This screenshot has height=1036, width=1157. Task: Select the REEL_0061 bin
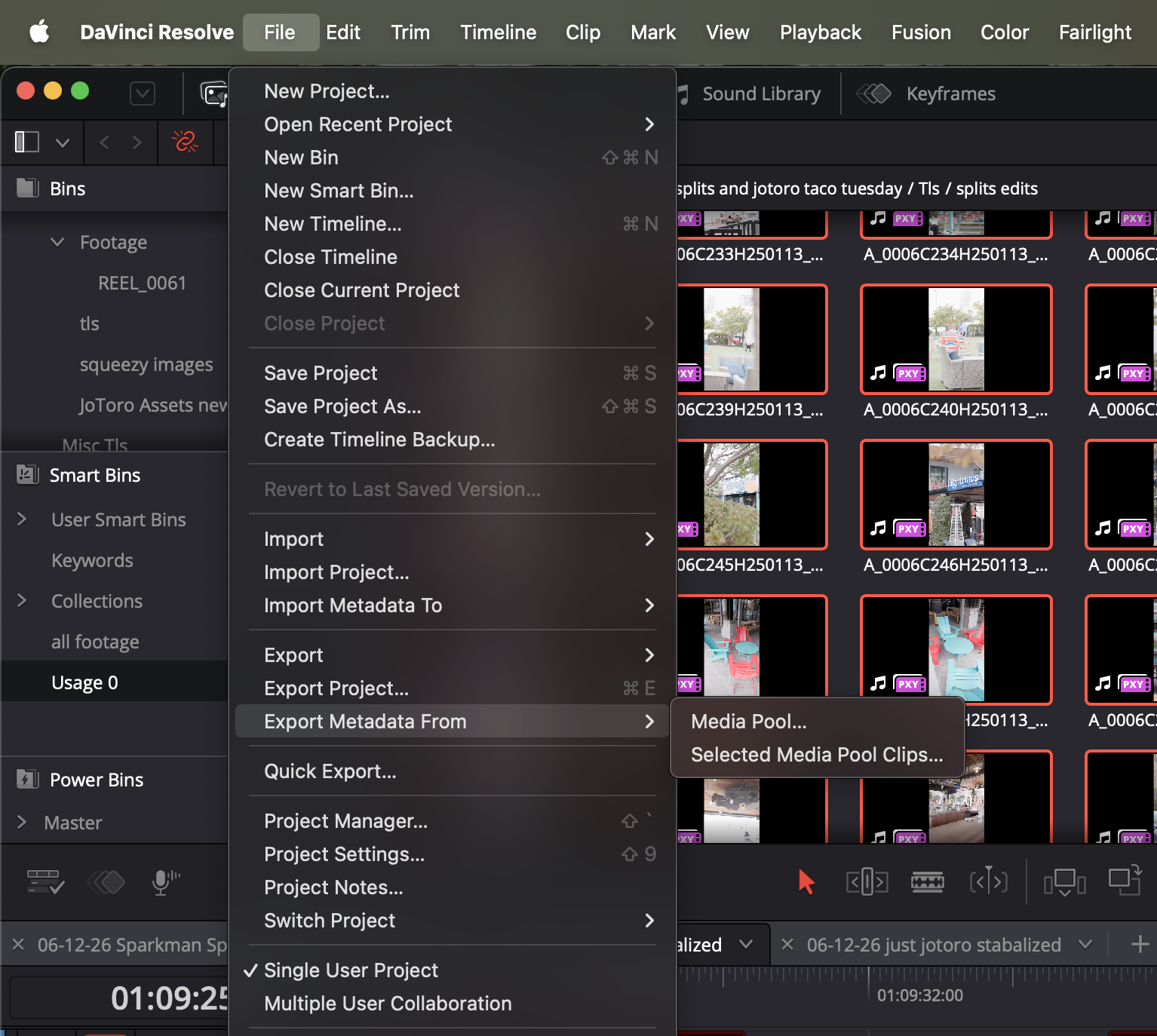[142, 283]
